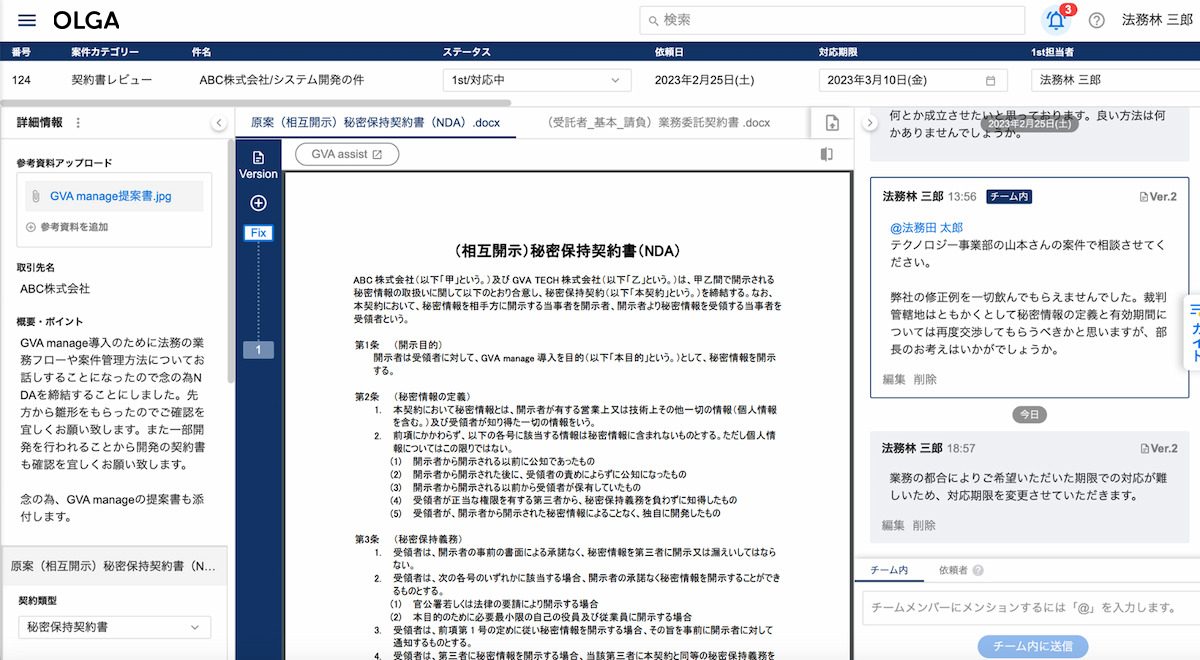
Task: Open the contract type dropdown 秘密保持契約書
Action: (115, 627)
